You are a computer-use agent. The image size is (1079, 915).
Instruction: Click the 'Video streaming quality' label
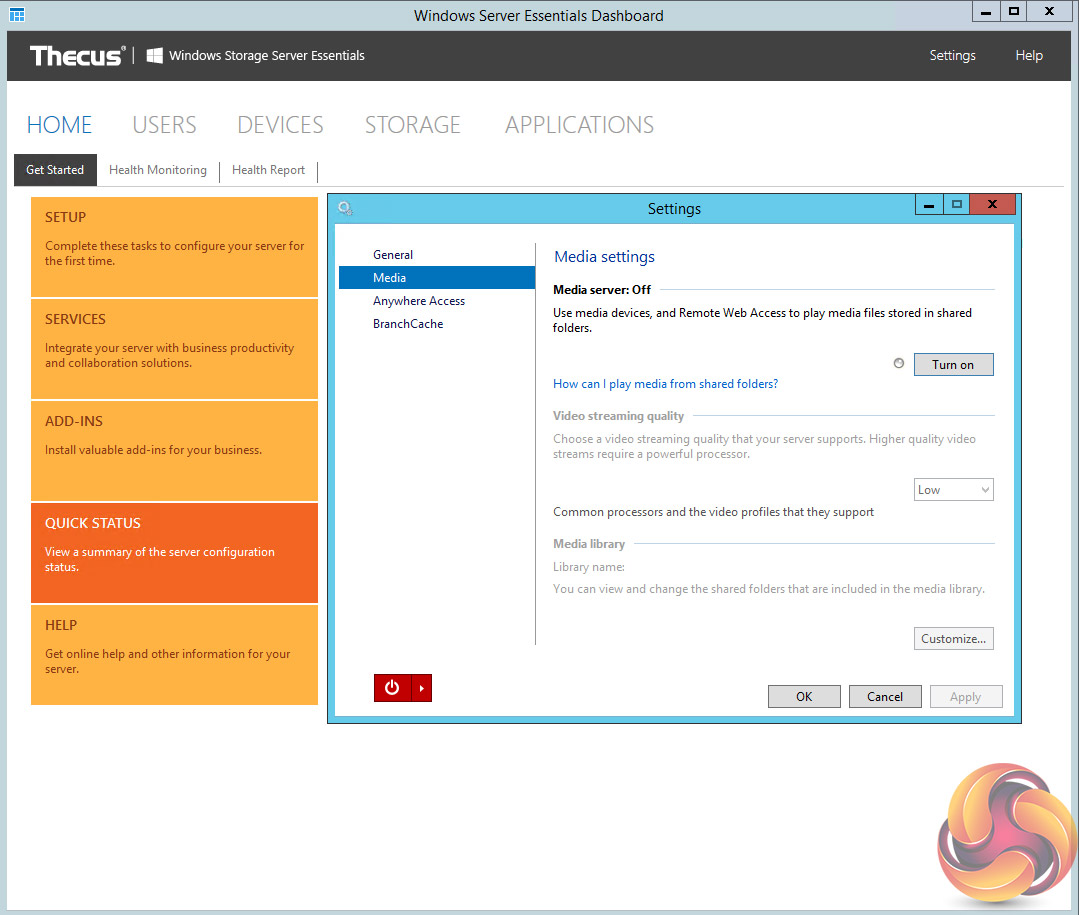point(618,416)
